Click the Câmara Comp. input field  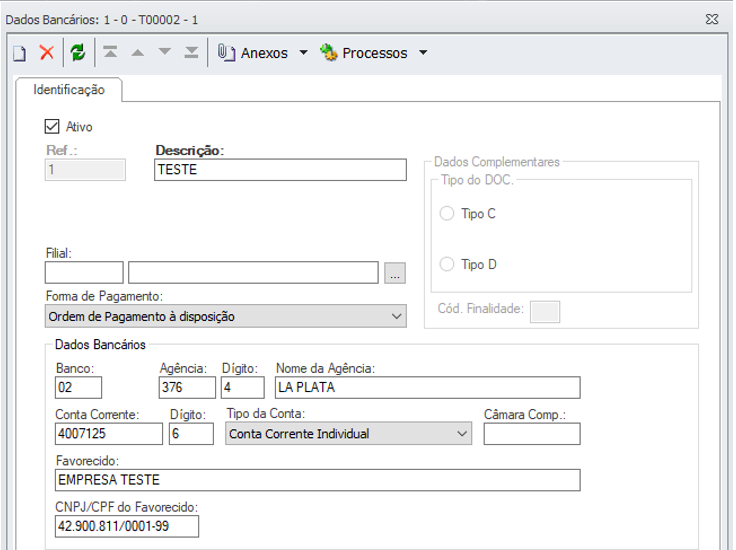pyautogui.click(x=532, y=434)
